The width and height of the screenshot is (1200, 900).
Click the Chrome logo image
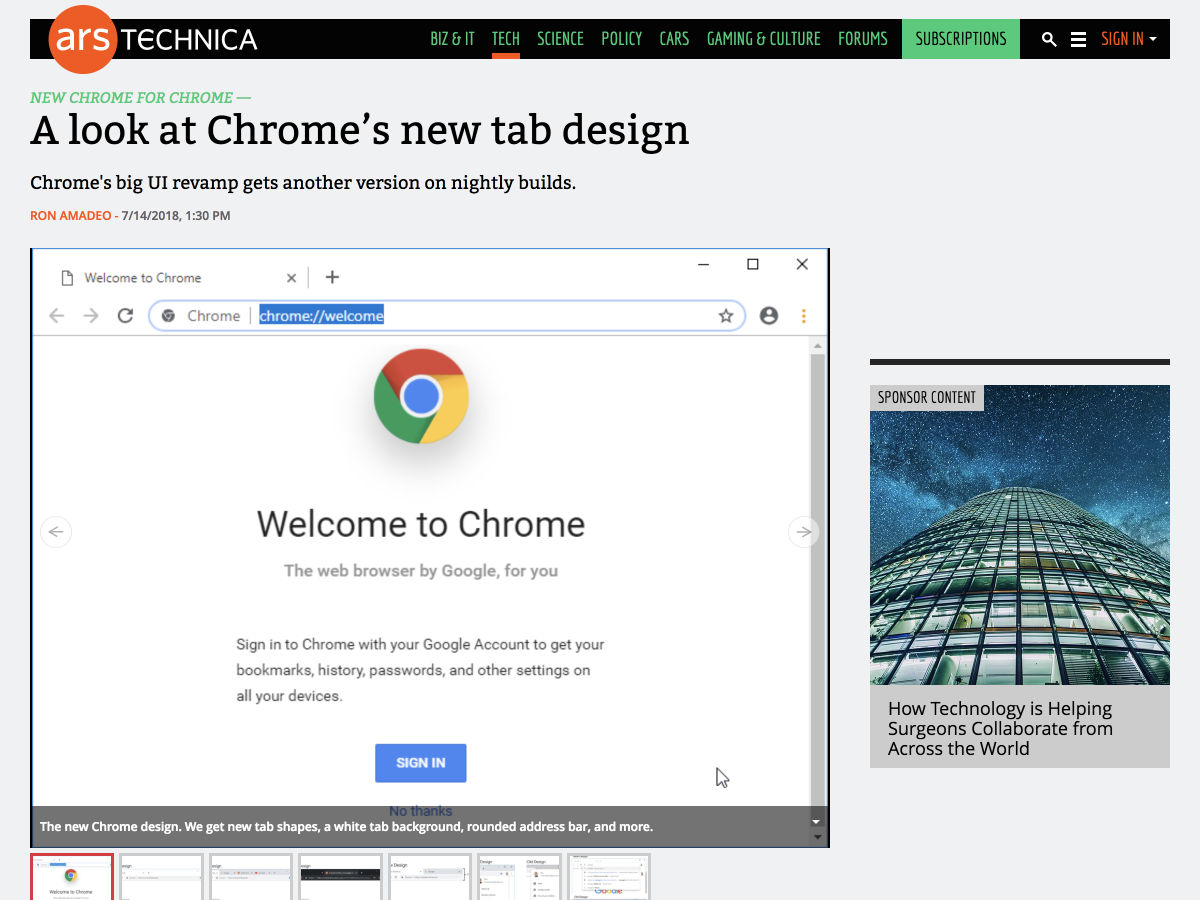421,397
